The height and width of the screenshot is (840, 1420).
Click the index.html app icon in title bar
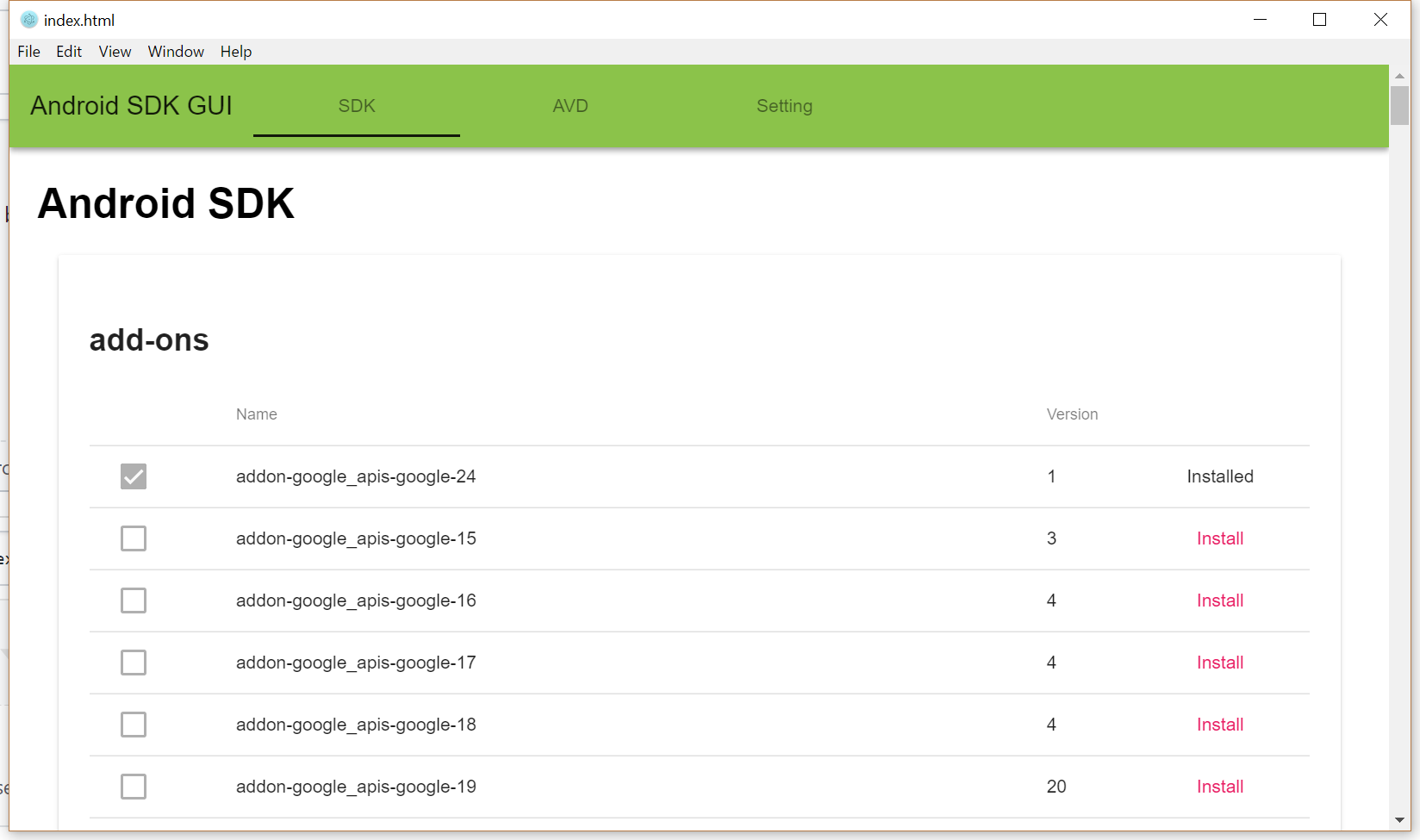point(28,20)
